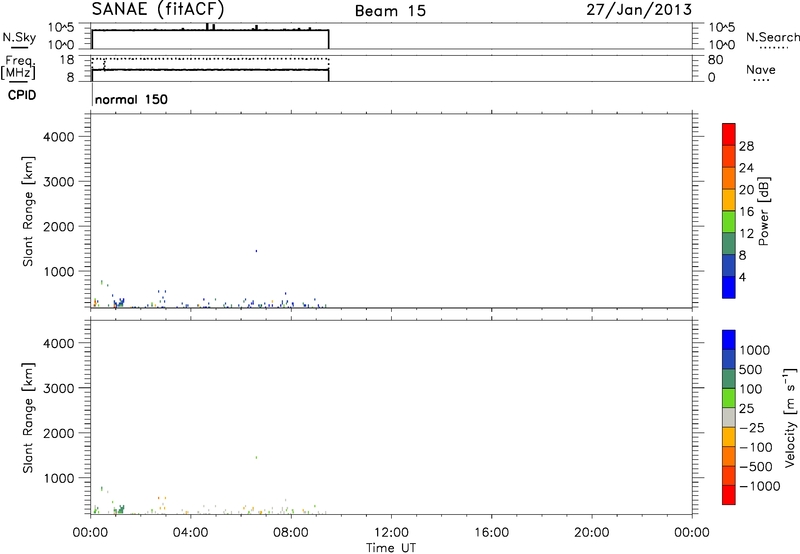
Task: Select the Beam 15 heading
Action: tap(390, 11)
